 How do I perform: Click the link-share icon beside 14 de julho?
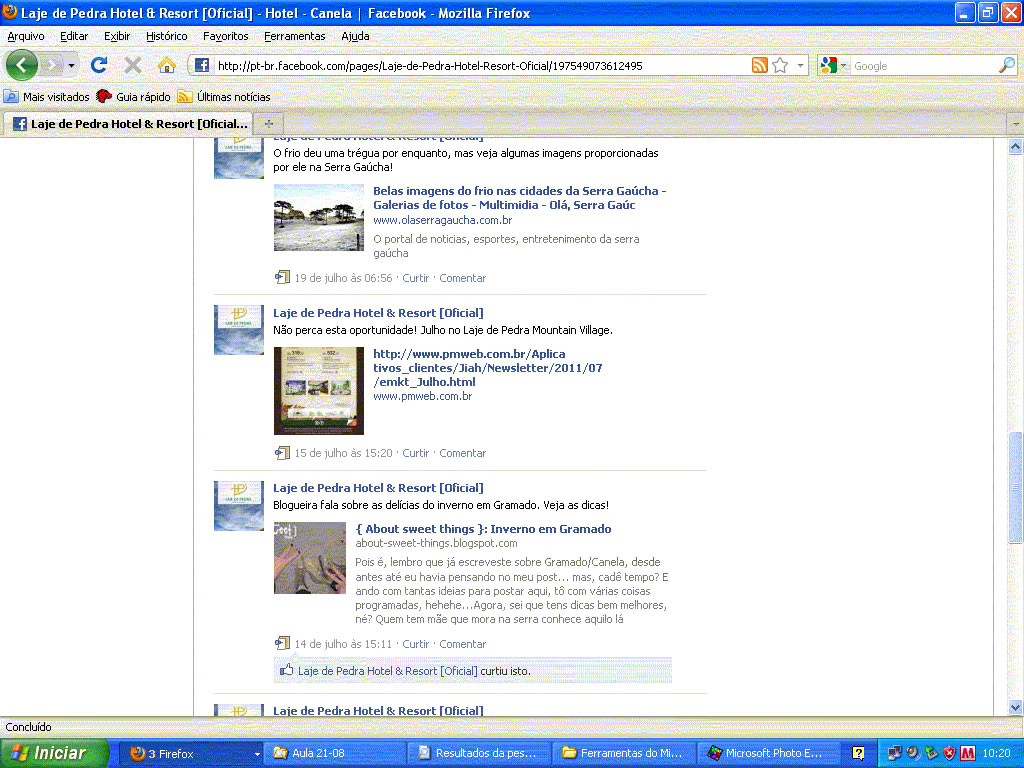(x=282, y=643)
